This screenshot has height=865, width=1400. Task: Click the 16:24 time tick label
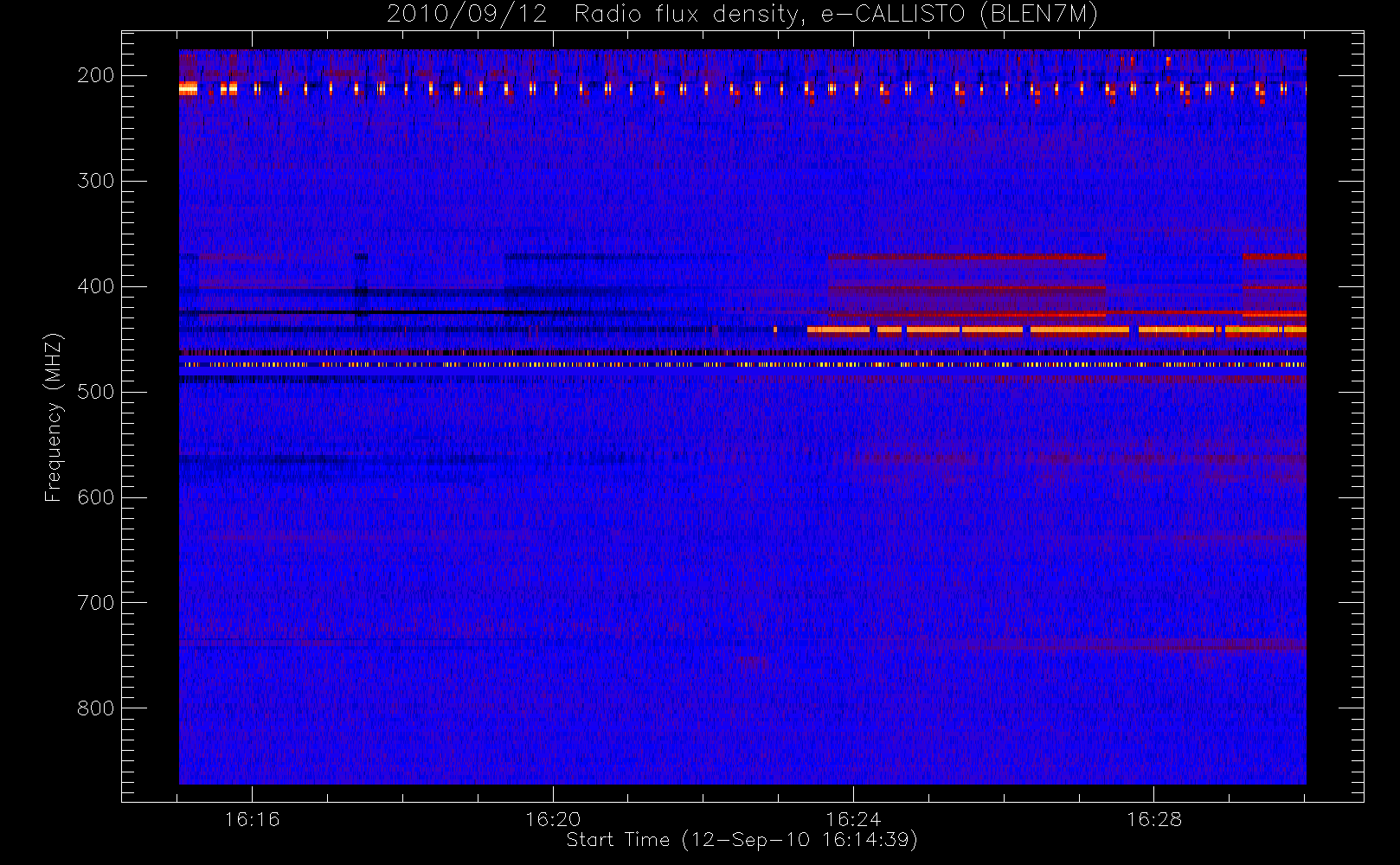[x=853, y=819]
